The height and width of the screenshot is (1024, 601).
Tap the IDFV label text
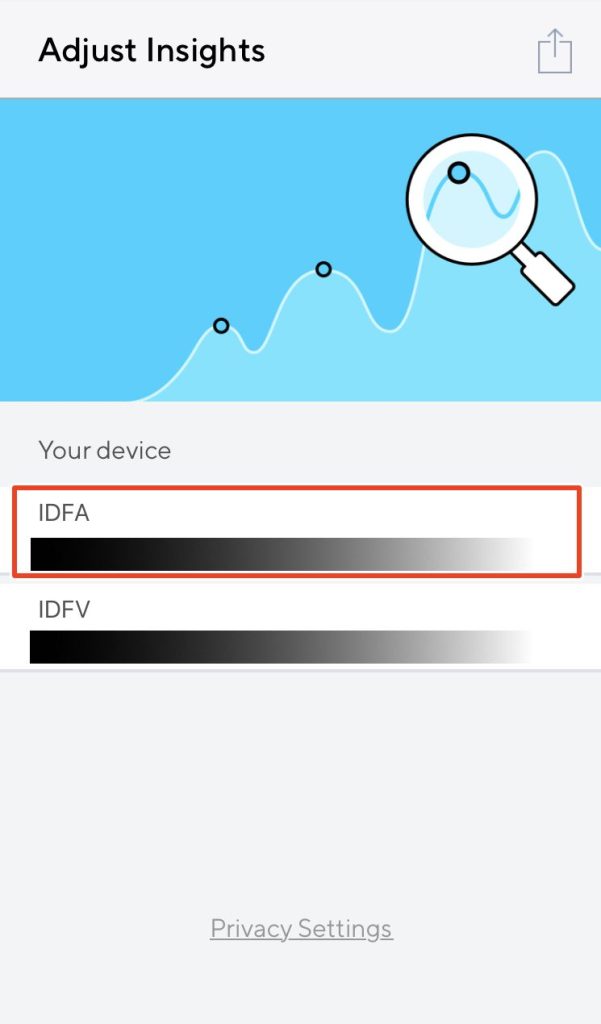(x=63, y=610)
